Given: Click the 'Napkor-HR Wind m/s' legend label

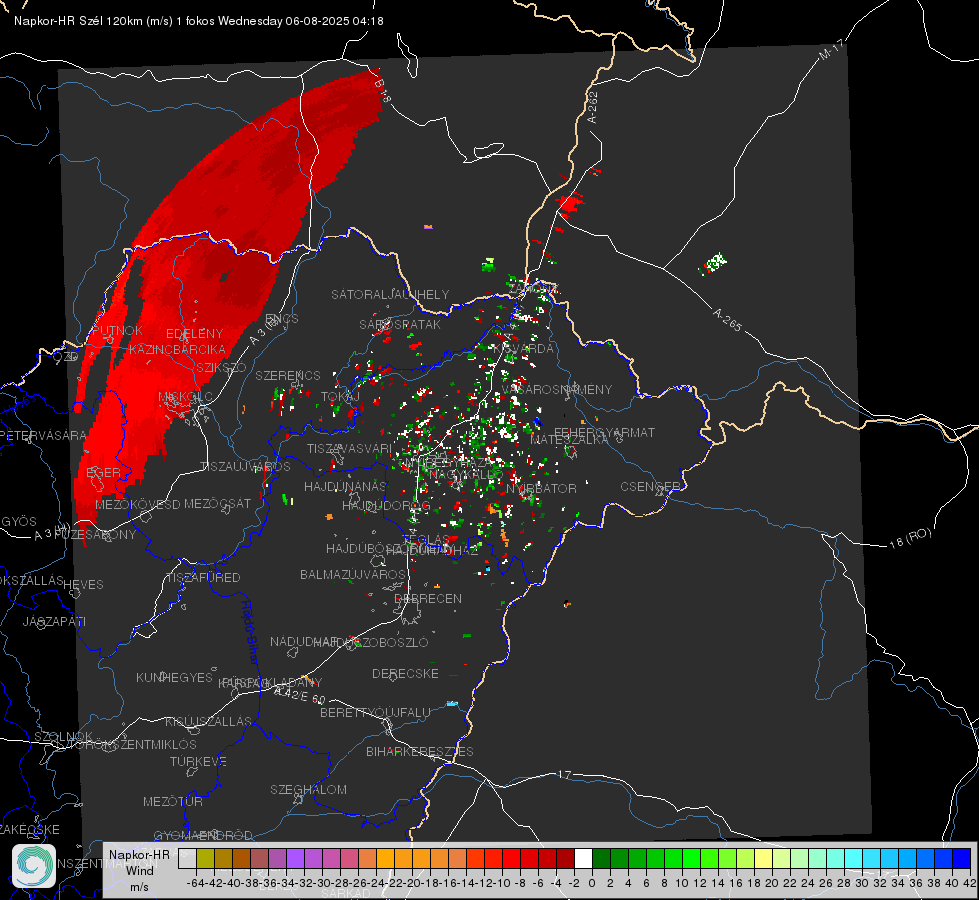Looking at the screenshot, I should tap(139, 871).
